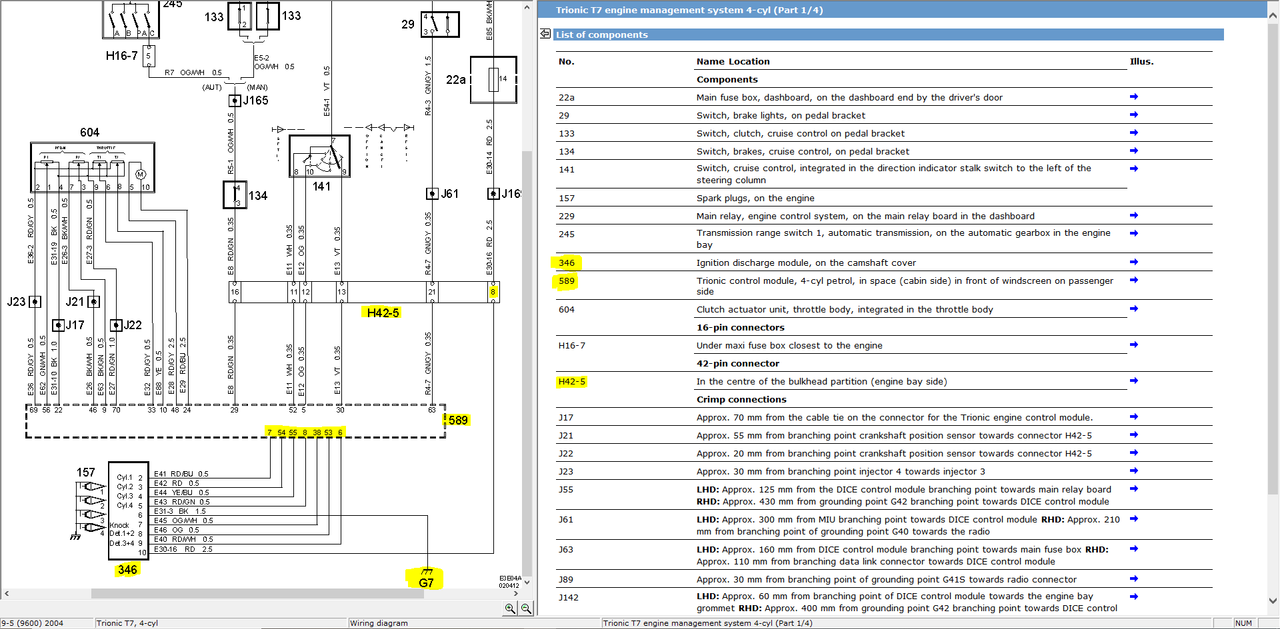
Task: Open illustration arrow for J23 crimp connection
Action: (1134, 471)
